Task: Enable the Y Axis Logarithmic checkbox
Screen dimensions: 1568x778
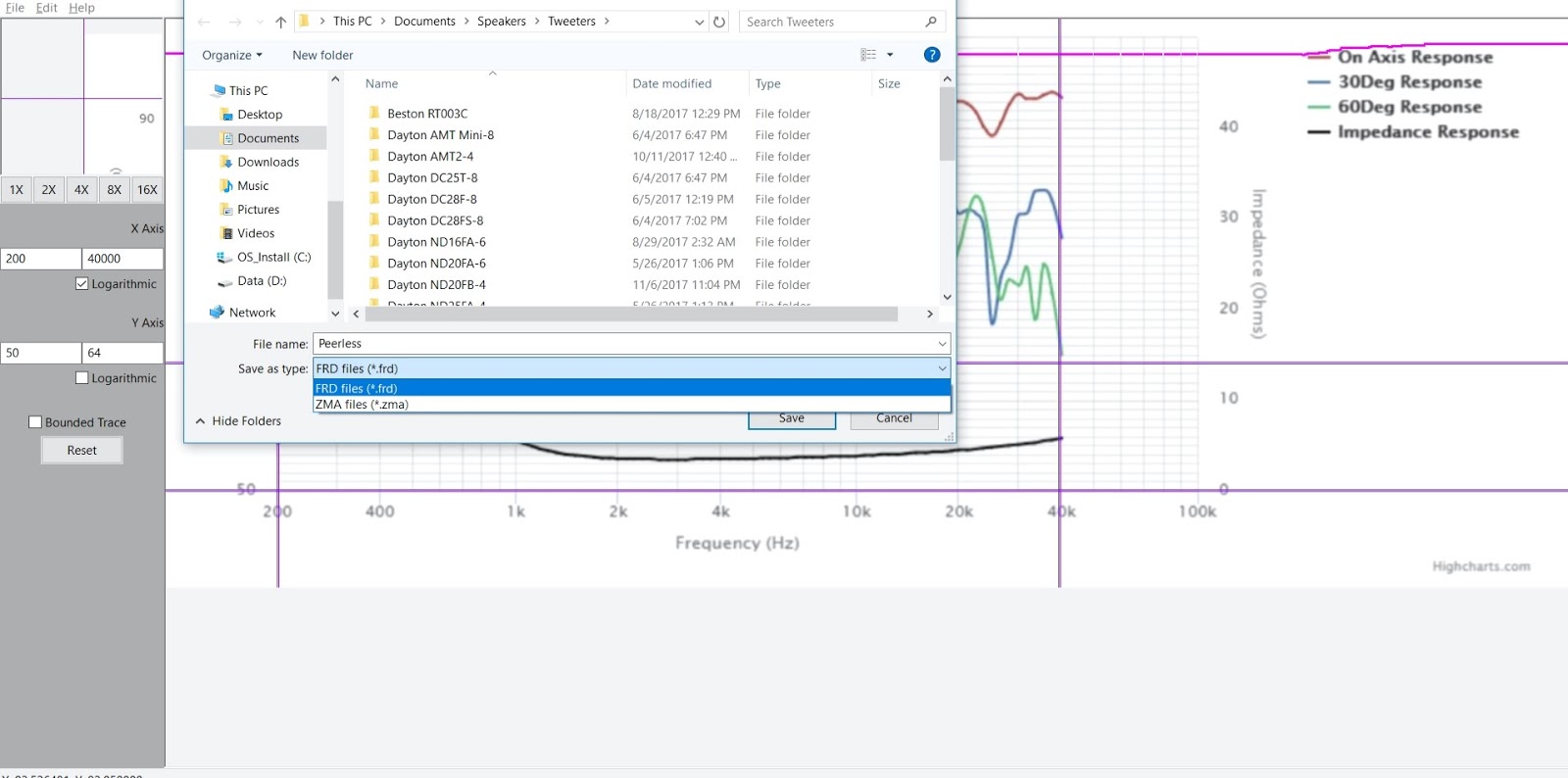Action: [82, 378]
